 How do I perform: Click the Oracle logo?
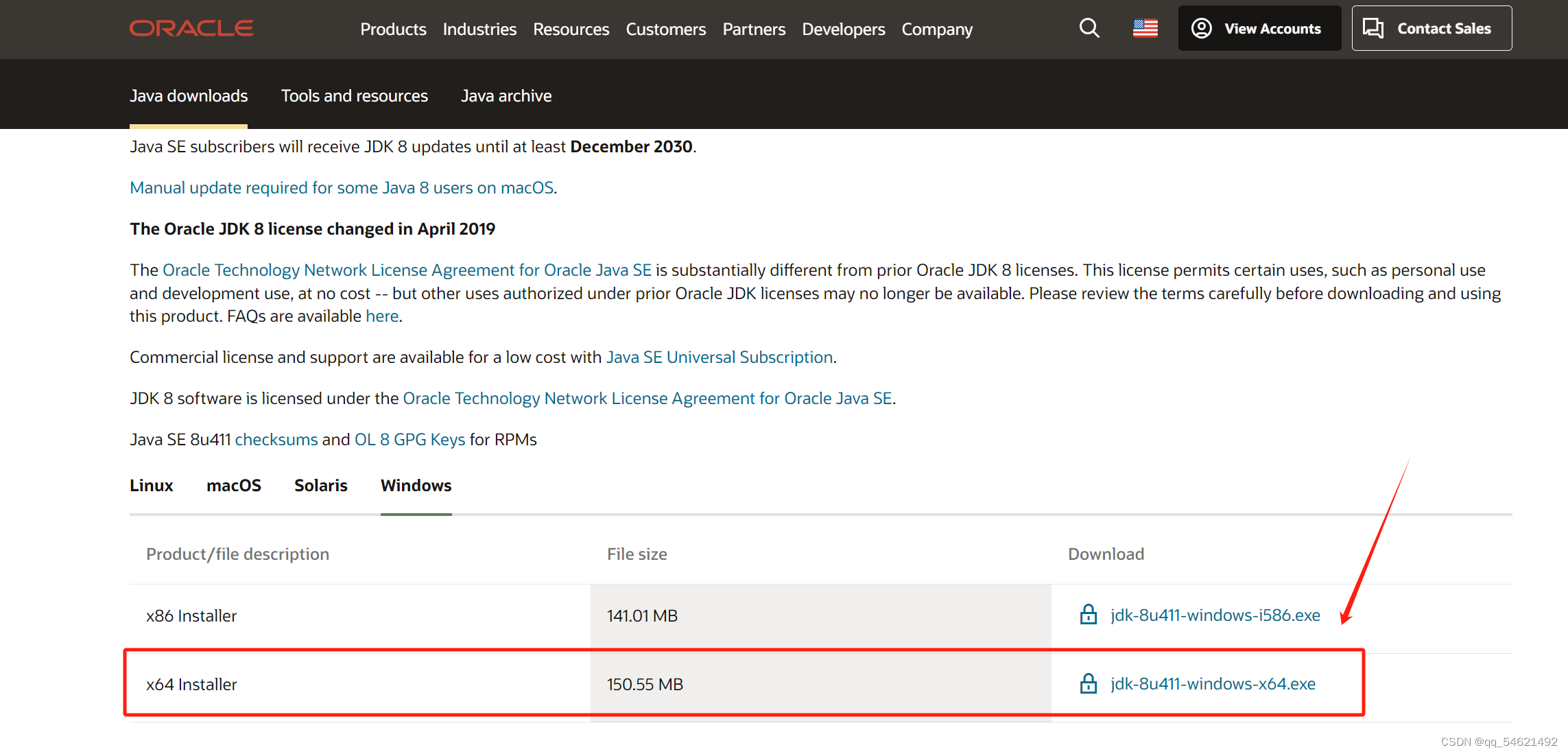[x=191, y=28]
